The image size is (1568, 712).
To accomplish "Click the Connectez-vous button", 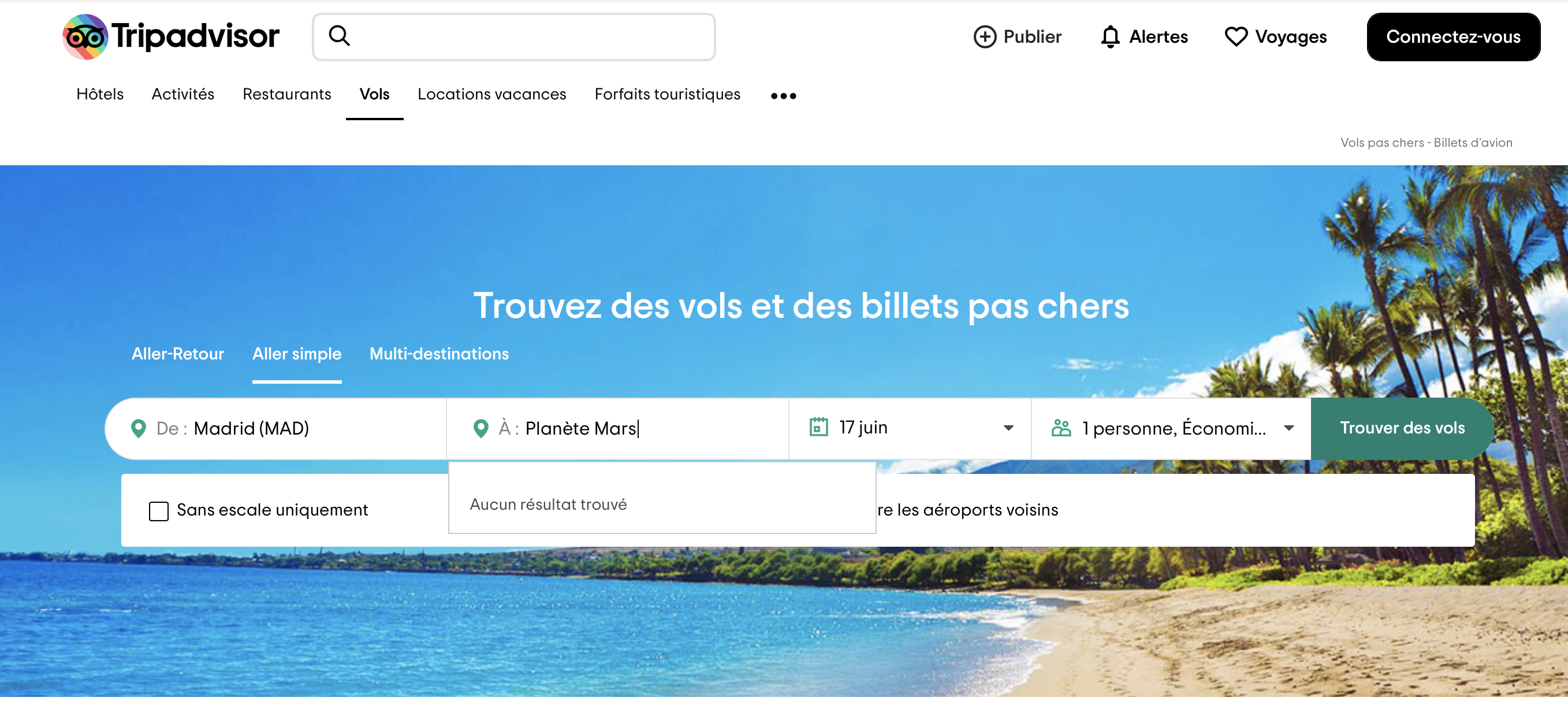I will pyautogui.click(x=1453, y=36).
